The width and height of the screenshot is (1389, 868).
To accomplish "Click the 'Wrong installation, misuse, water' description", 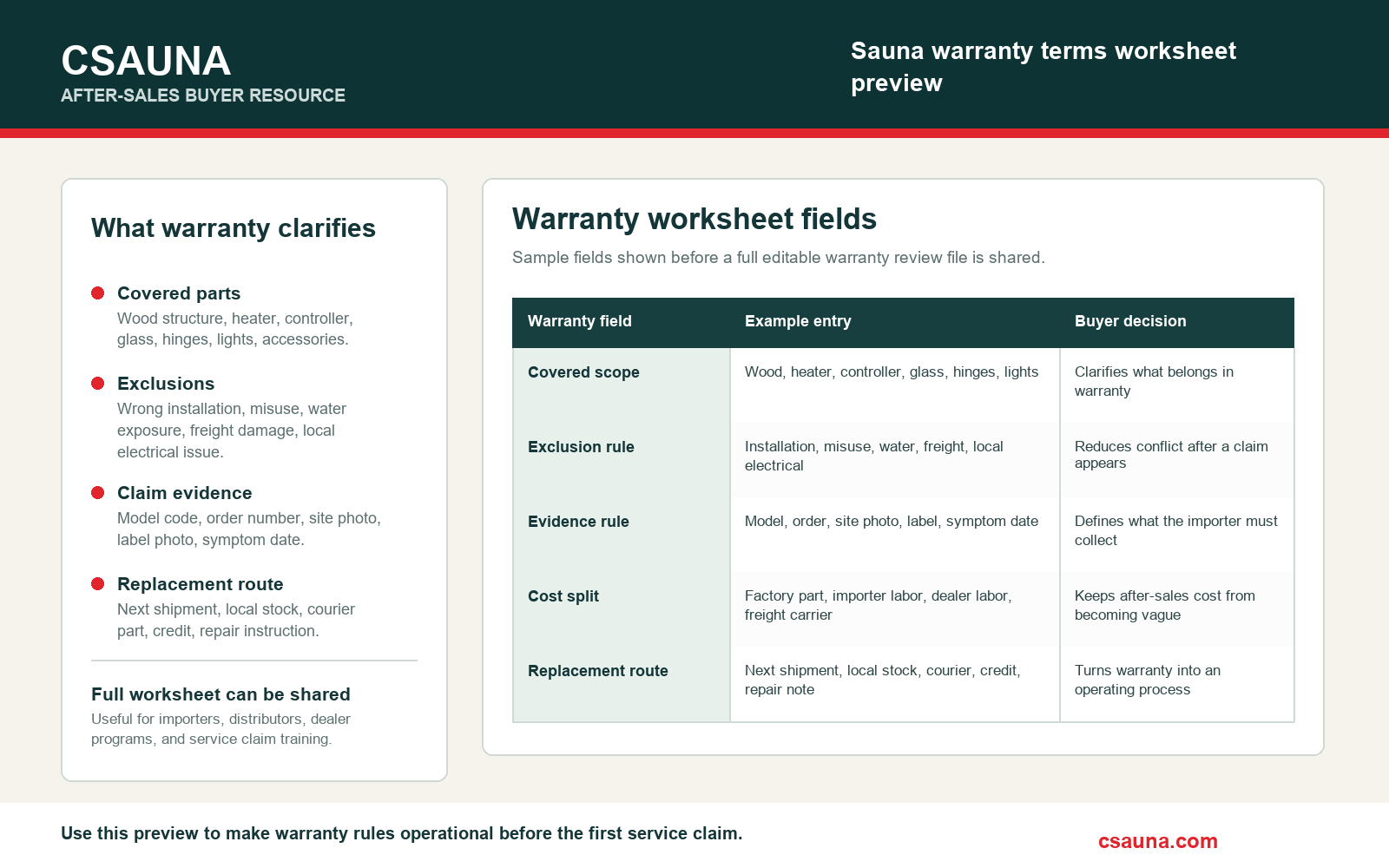I will click(232, 431).
